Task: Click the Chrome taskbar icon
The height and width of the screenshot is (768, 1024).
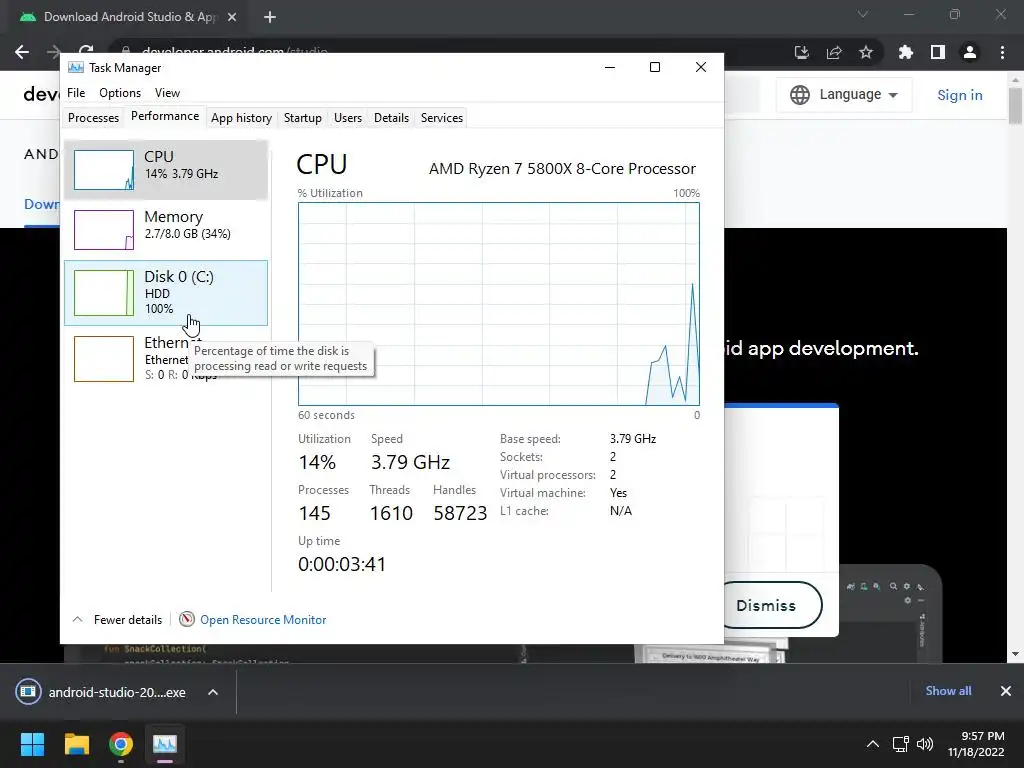Action: [121, 744]
